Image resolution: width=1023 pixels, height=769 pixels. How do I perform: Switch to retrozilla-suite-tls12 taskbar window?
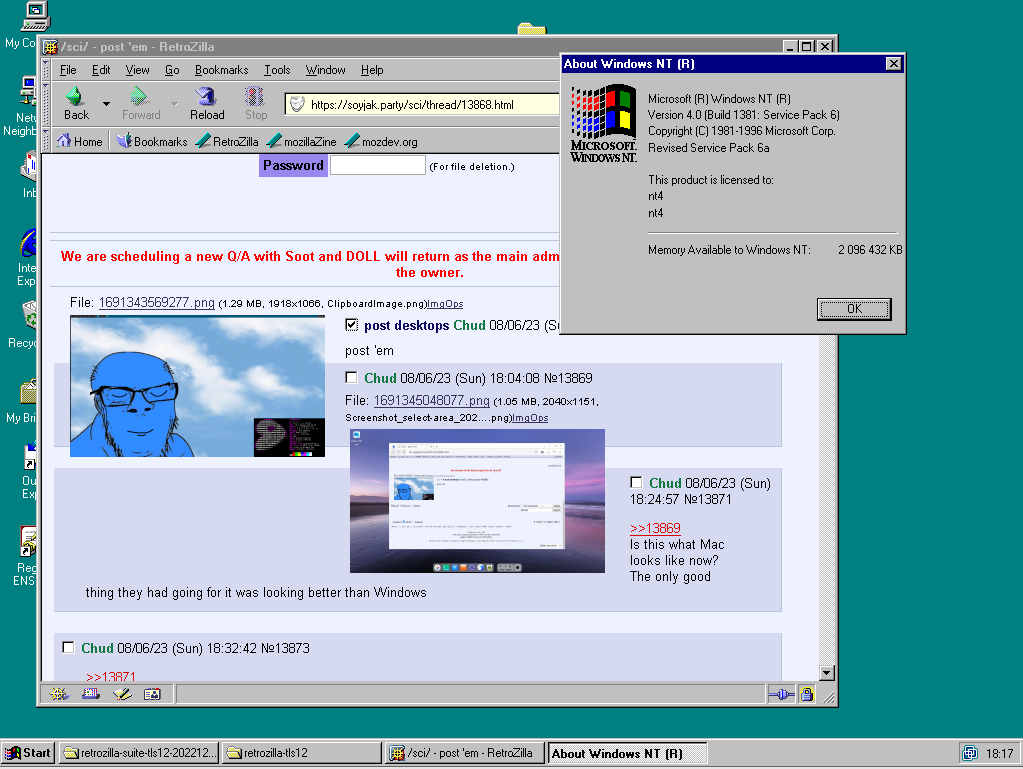[x=139, y=753]
